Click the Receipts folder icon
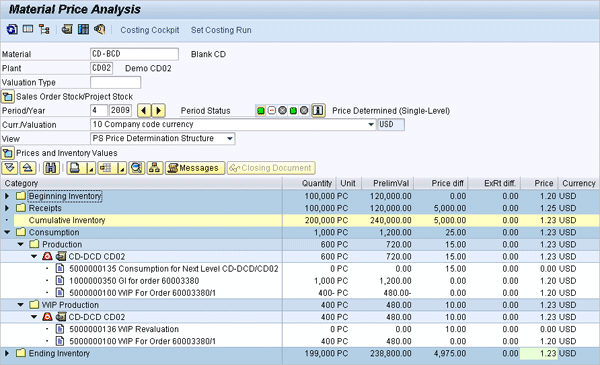Image resolution: width=600 pixels, height=365 pixels. (x=21, y=208)
